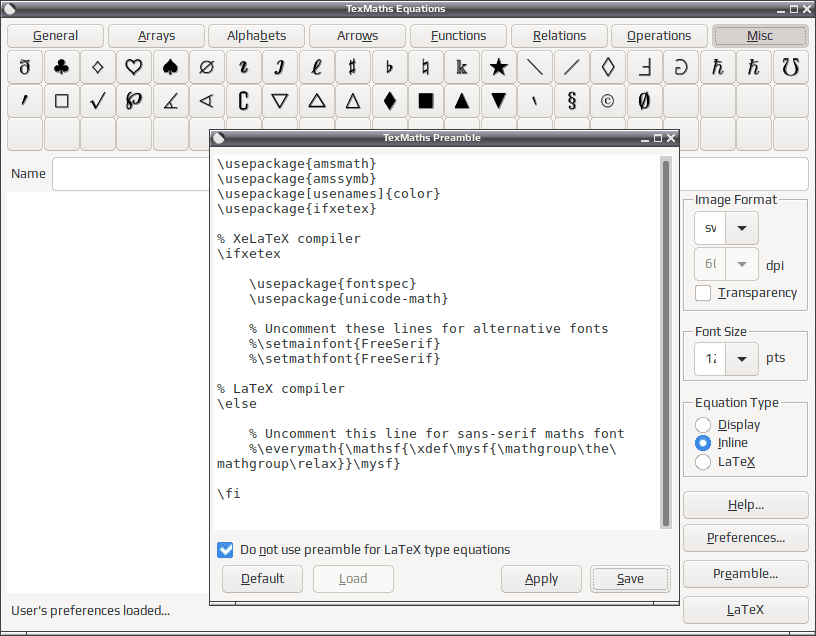Insert the section sign symbol
The width and height of the screenshot is (816, 636).
pos(571,101)
